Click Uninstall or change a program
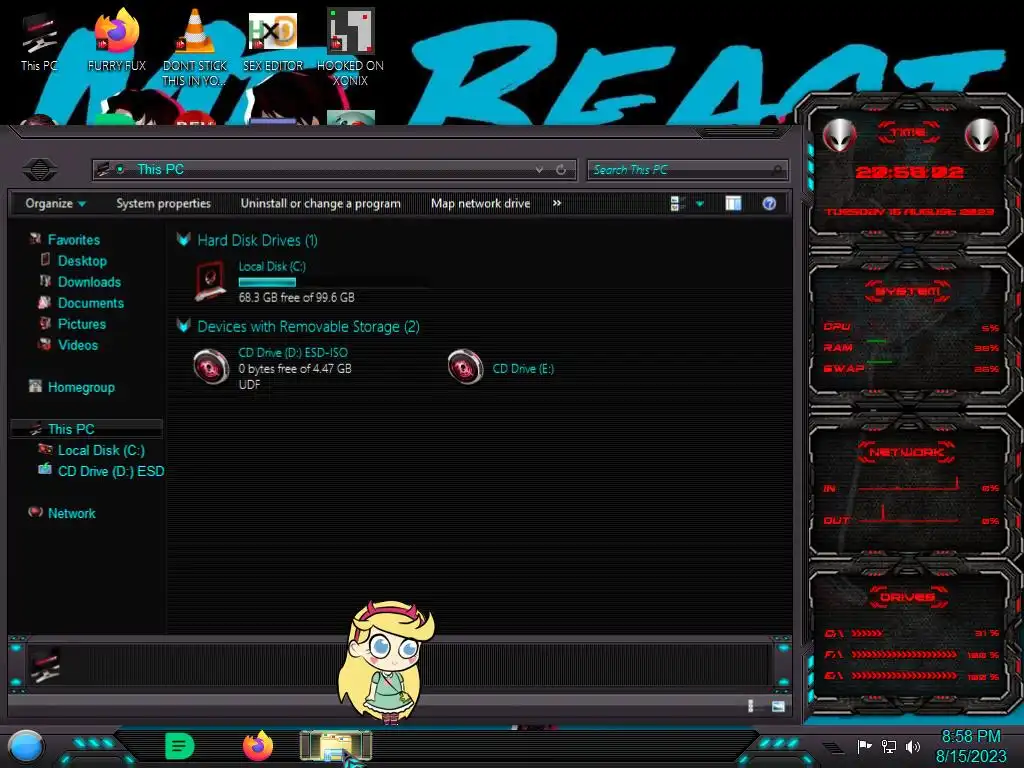The width and height of the screenshot is (1024, 768). tap(320, 204)
